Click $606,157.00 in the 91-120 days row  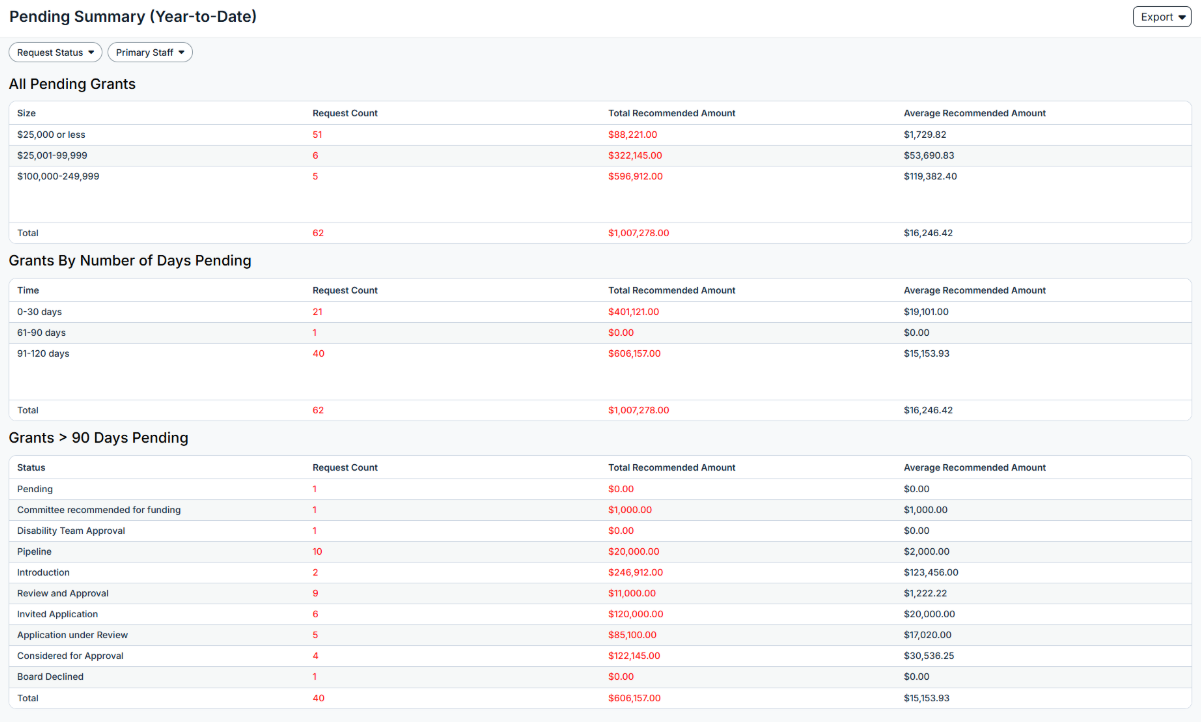tap(634, 354)
